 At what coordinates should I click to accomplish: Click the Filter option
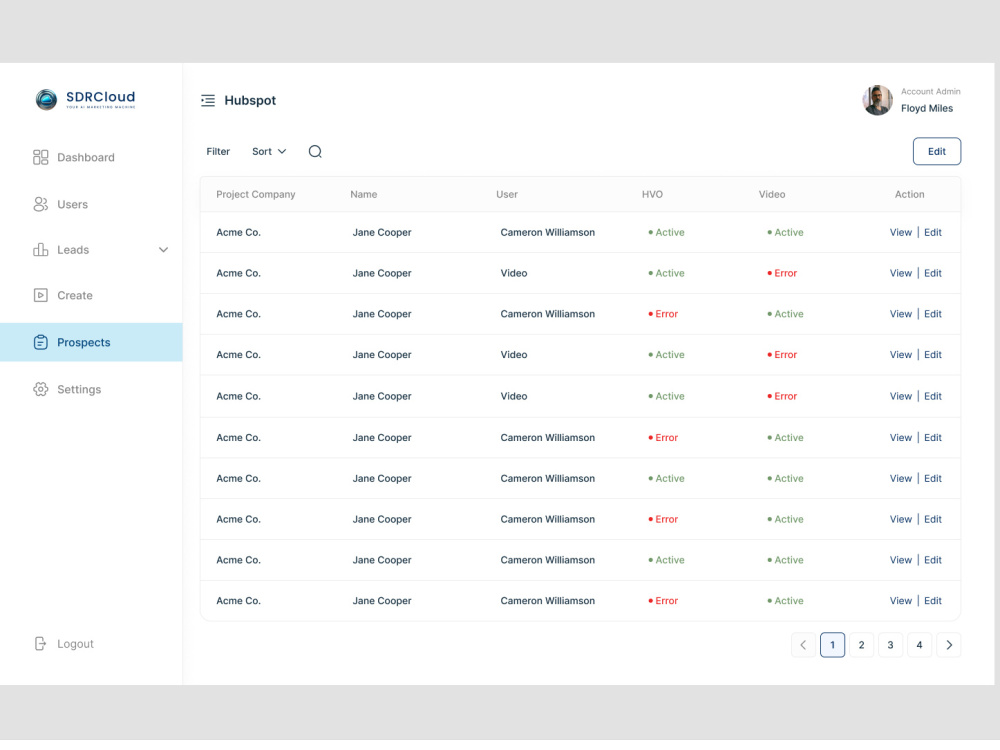coord(218,152)
